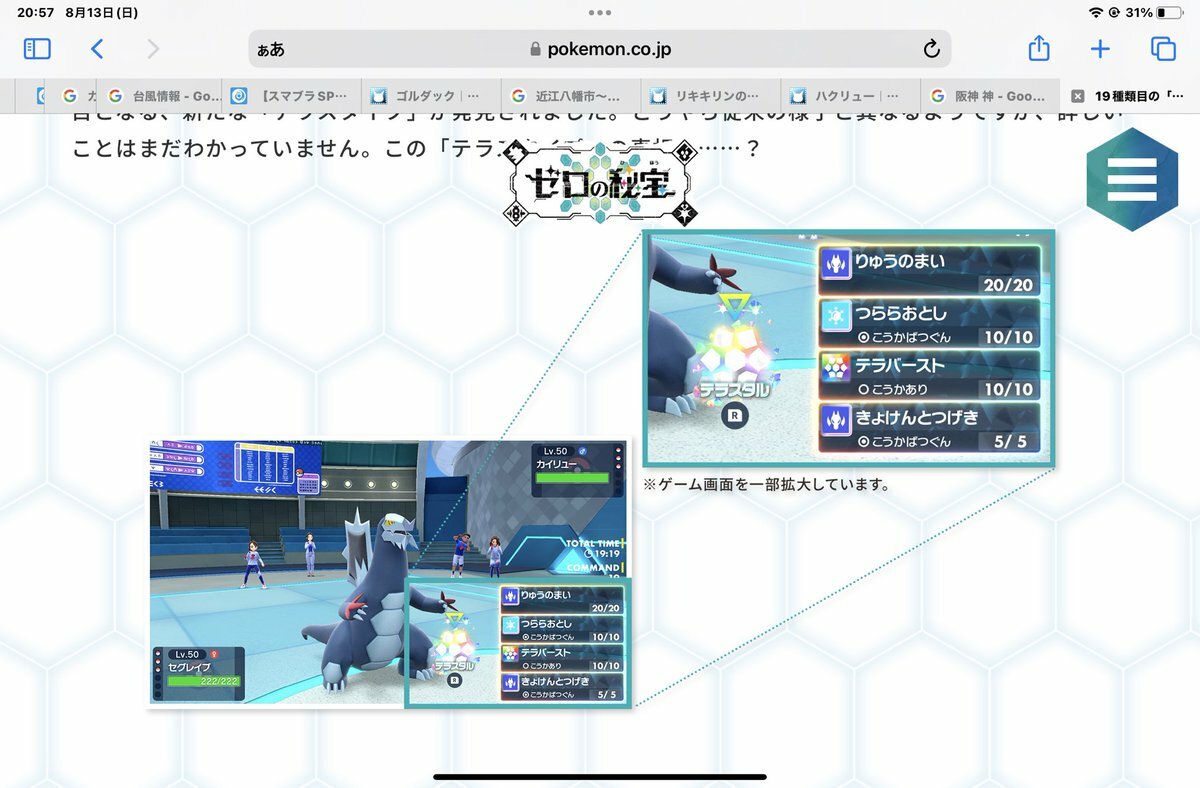Tap the セグレイブ 222/222 HP box
The width and height of the screenshot is (1200, 788).
(x=198, y=673)
